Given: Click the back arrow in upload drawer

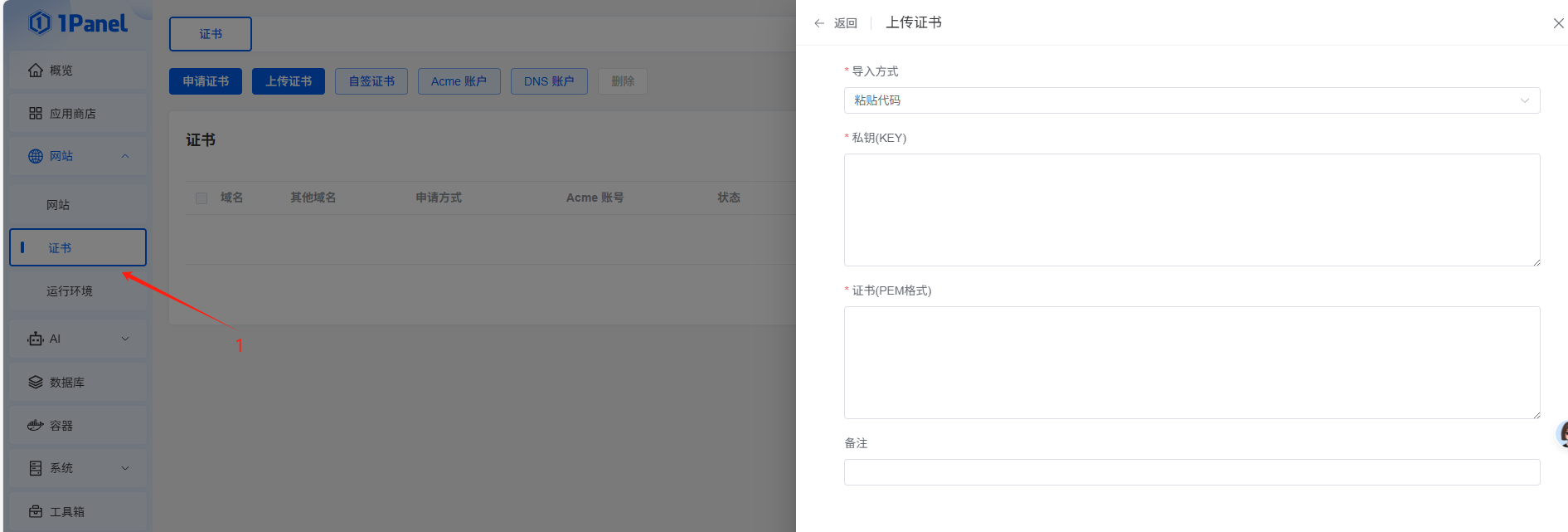Looking at the screenshot, I should point(819,23).
